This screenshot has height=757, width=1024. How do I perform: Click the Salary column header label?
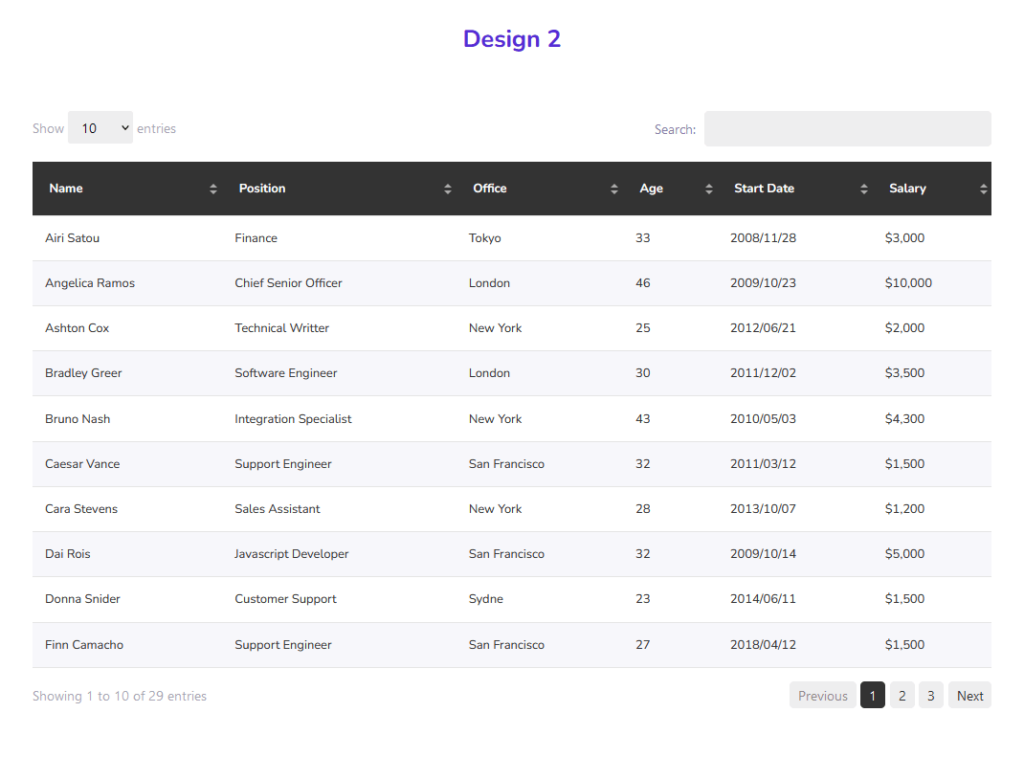click(x=907, y=188)
